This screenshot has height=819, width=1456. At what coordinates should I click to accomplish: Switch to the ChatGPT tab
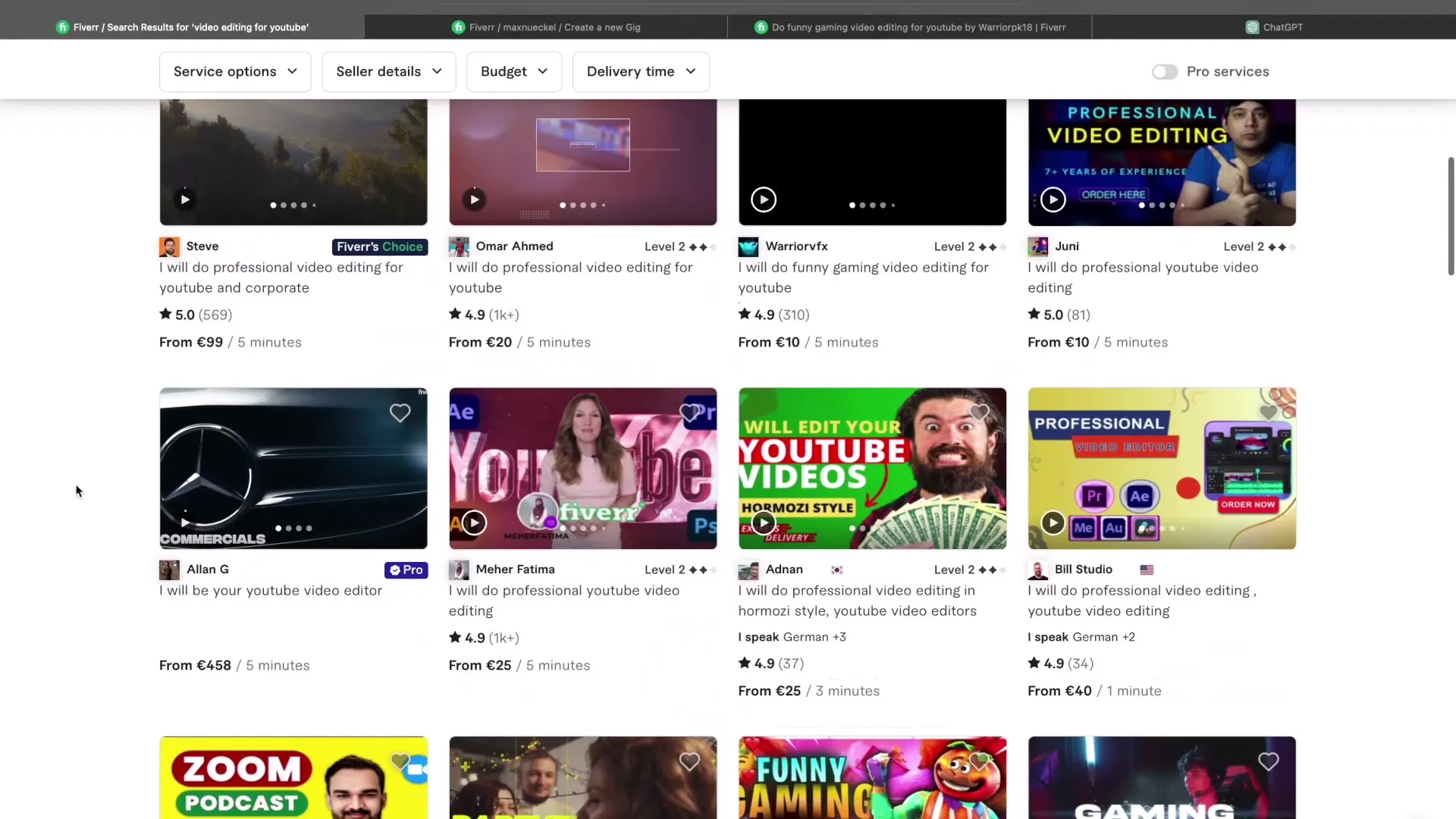(1274, 27)
